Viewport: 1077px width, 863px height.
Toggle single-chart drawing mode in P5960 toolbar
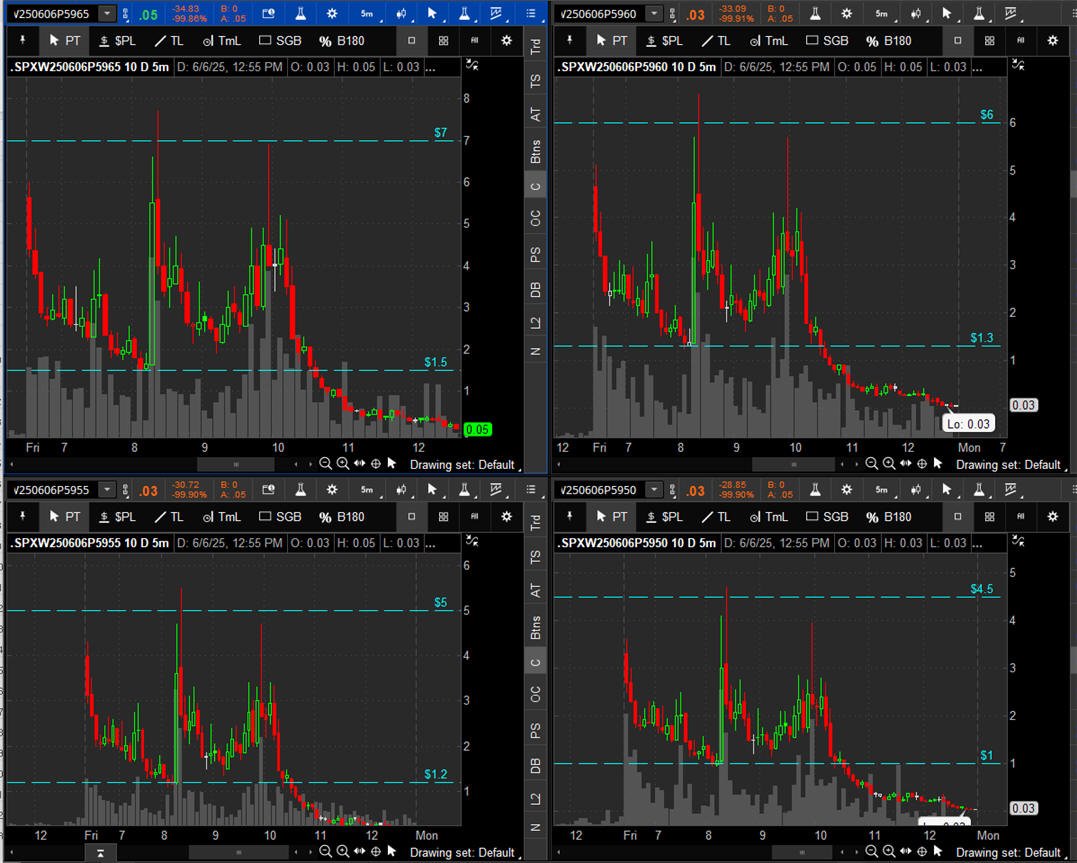957,41
